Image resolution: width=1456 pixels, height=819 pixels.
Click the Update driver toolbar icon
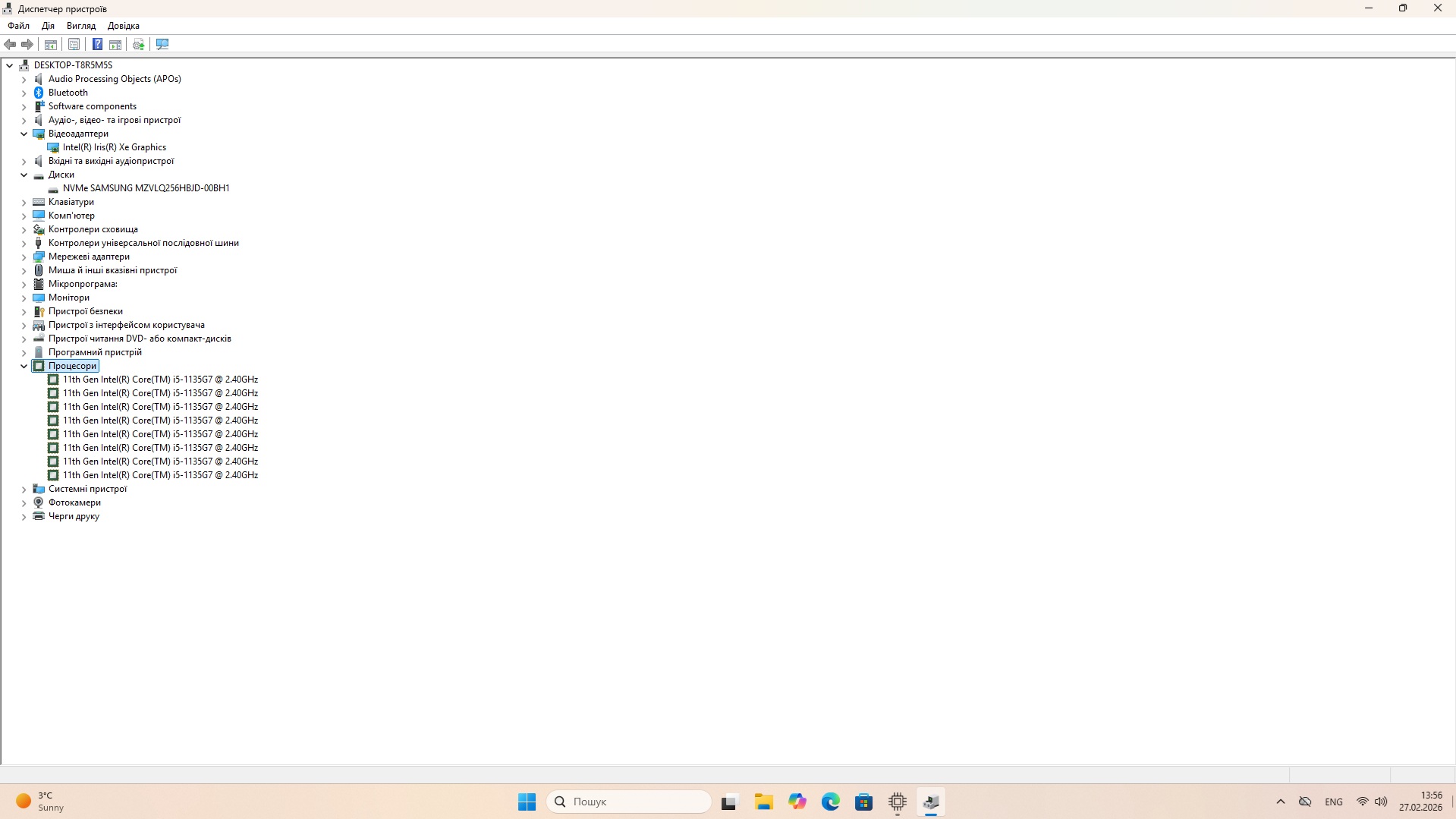[138, 45]
